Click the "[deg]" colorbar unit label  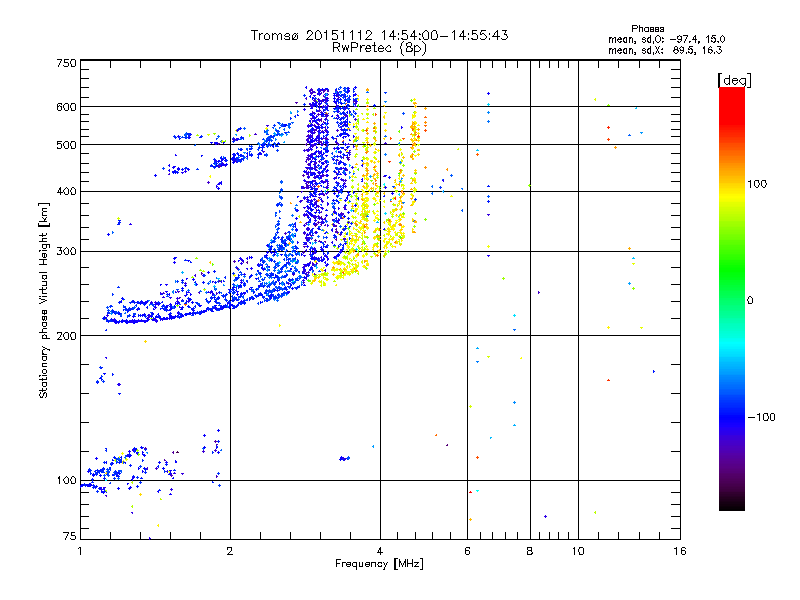(734, 80)
